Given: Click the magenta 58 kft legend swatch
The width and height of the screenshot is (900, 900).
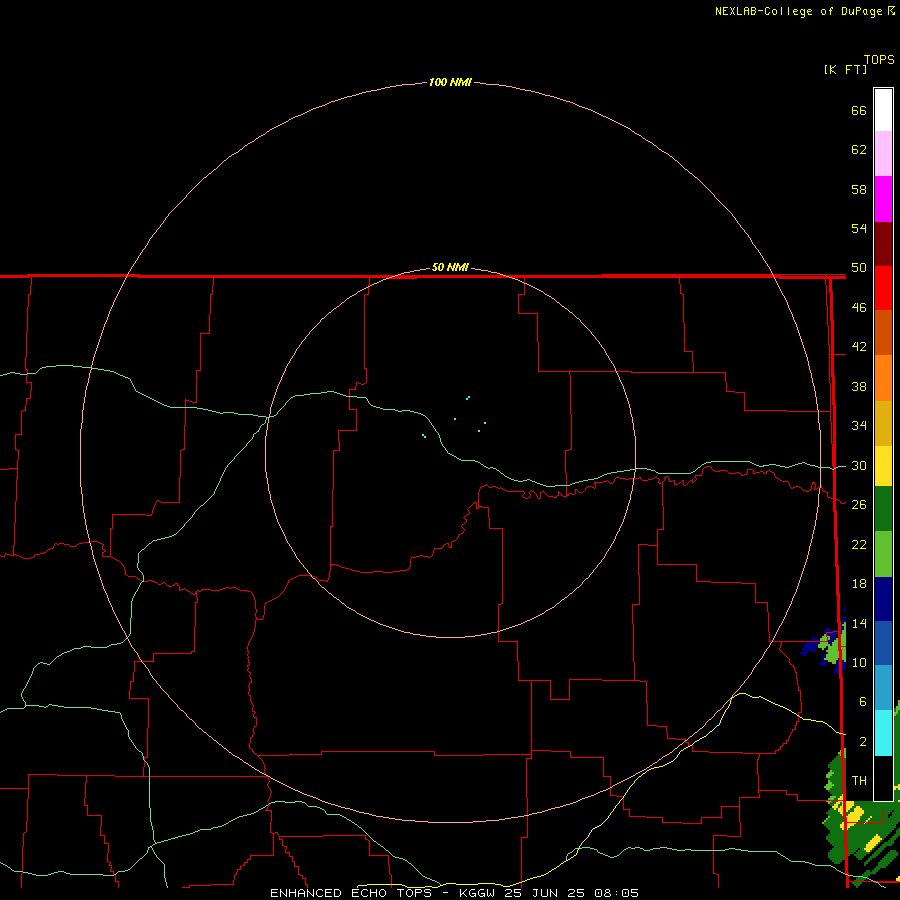Looking at the screenshot, I should pos(883,199).
